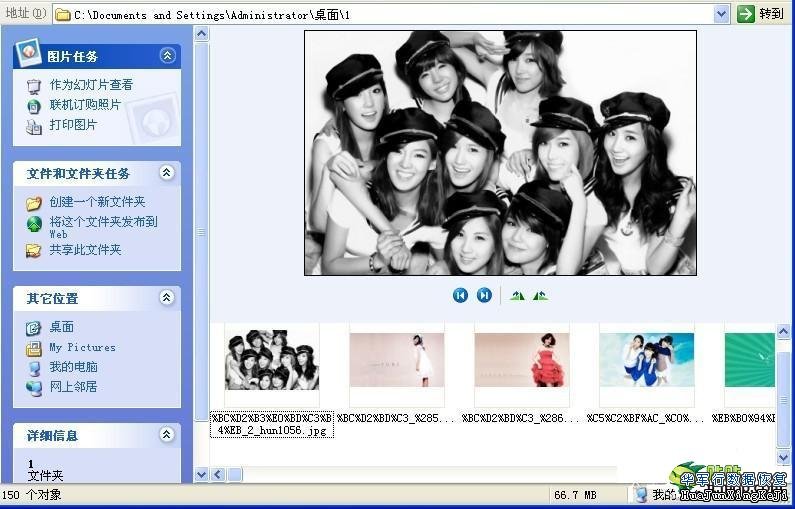Rotate the picture counterclockwise
Viewport: 795px width, 509px height.
point(540,295)
